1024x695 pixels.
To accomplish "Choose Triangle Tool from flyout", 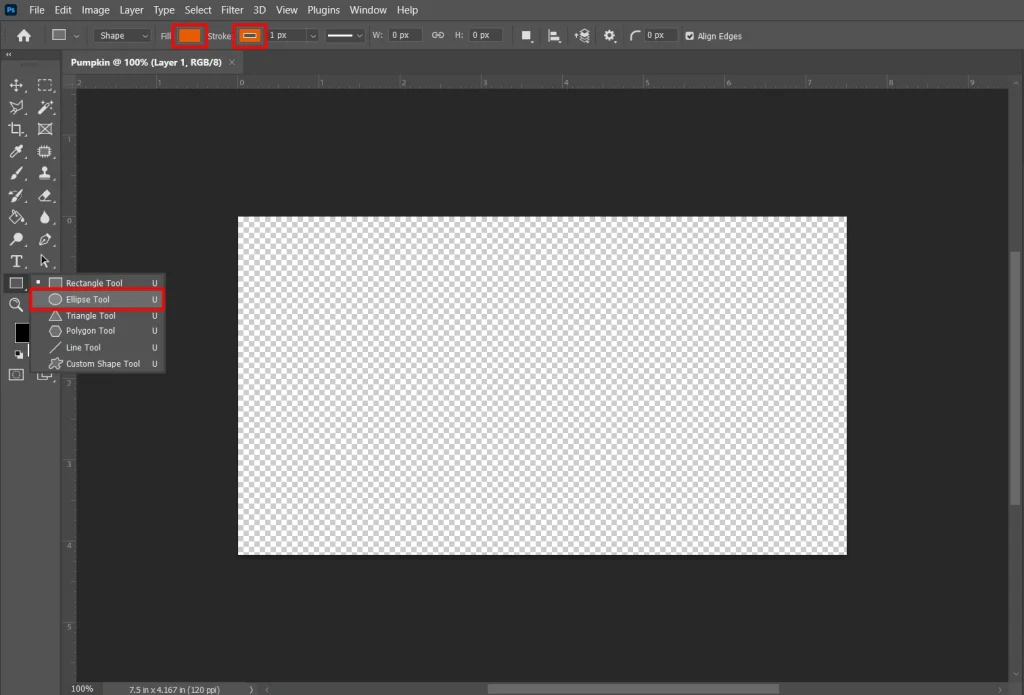I will [x=98, y=315].
